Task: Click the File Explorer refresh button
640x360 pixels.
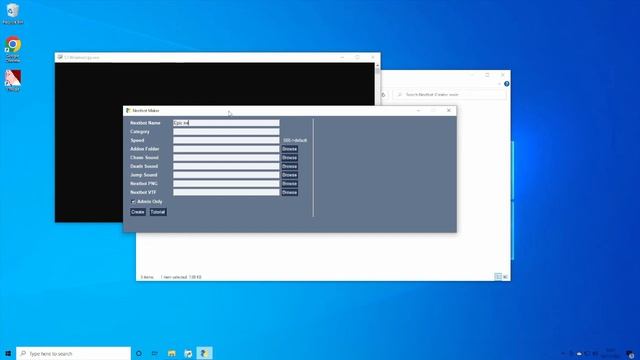Action: click(383, 95)
